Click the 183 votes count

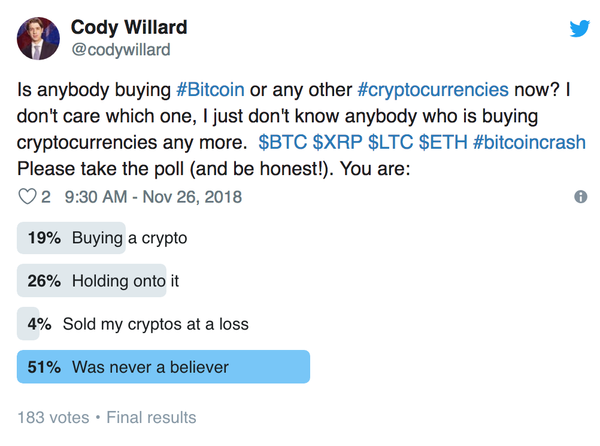53,417
